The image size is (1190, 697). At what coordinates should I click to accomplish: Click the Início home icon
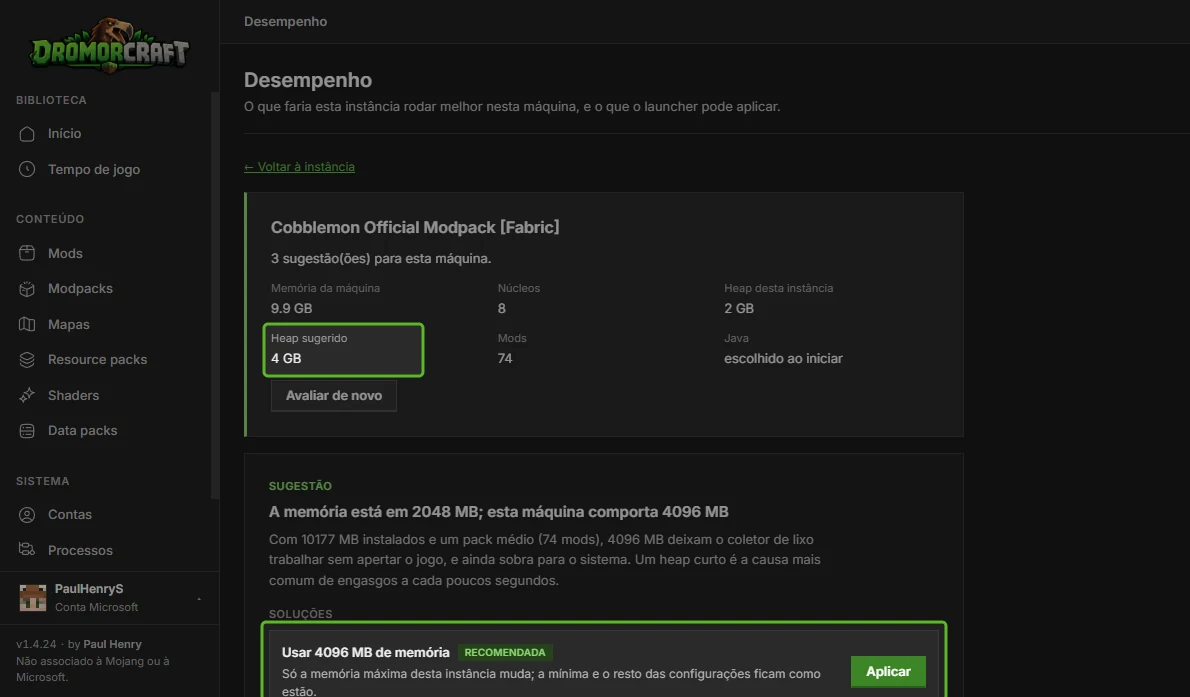tap(27, 134)
